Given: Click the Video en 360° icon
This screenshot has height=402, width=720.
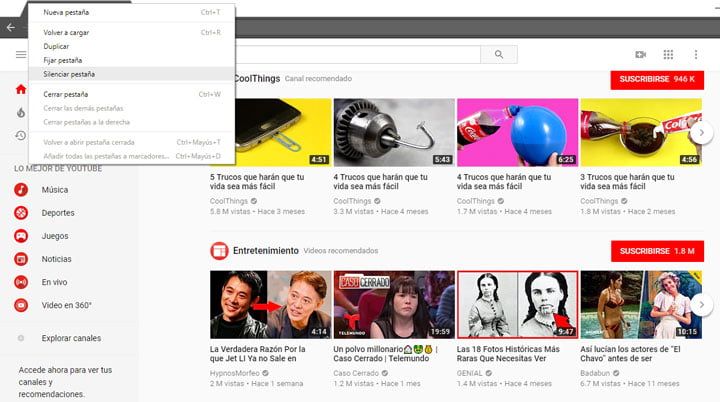Looking at the screenshot, I should 21,305.
